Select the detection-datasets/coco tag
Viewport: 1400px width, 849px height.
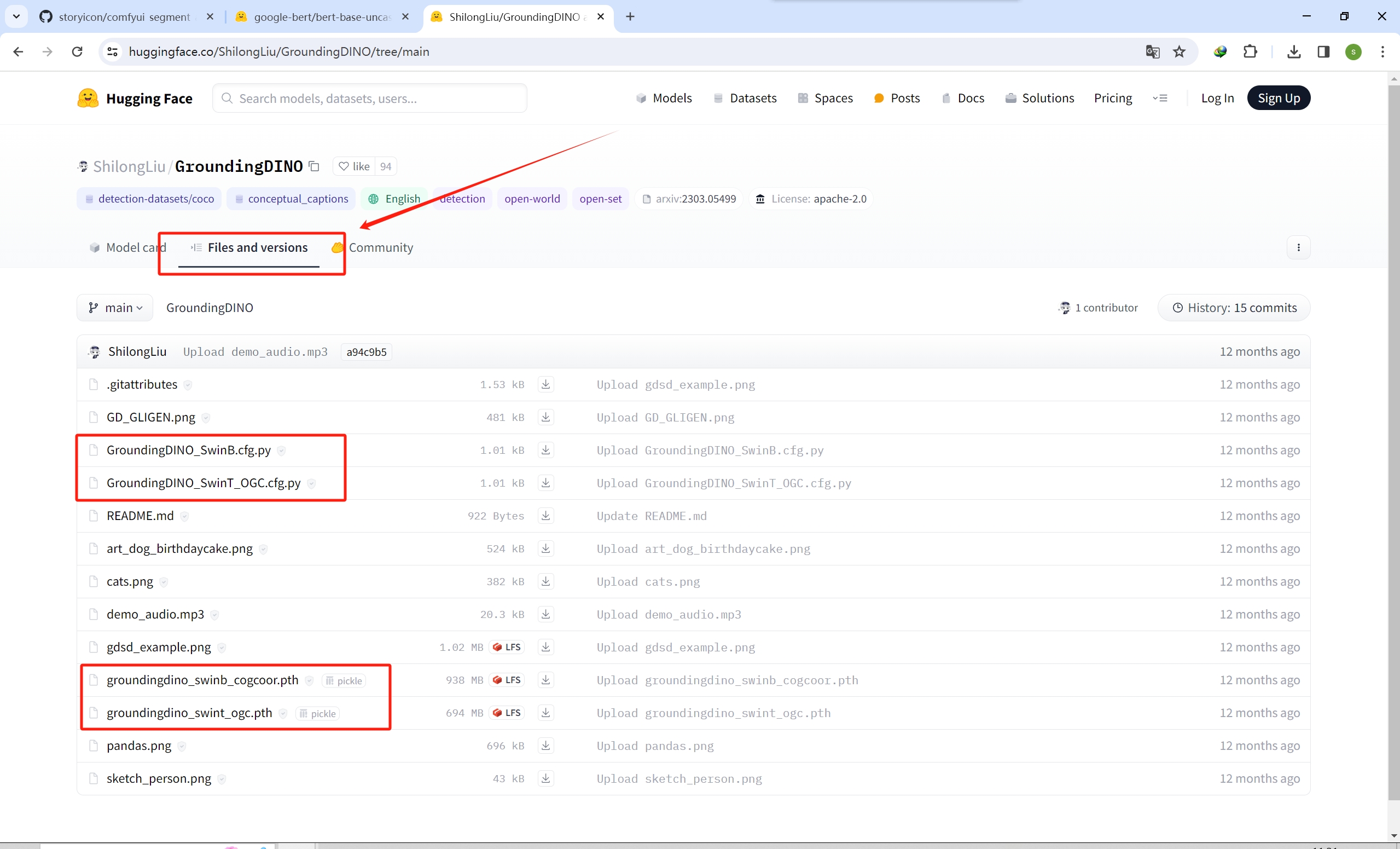point(149,199)
